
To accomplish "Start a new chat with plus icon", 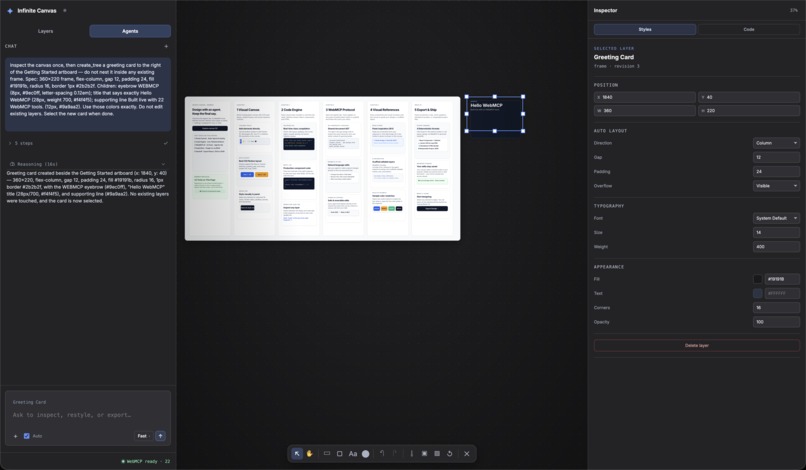I will click(166, 46).
